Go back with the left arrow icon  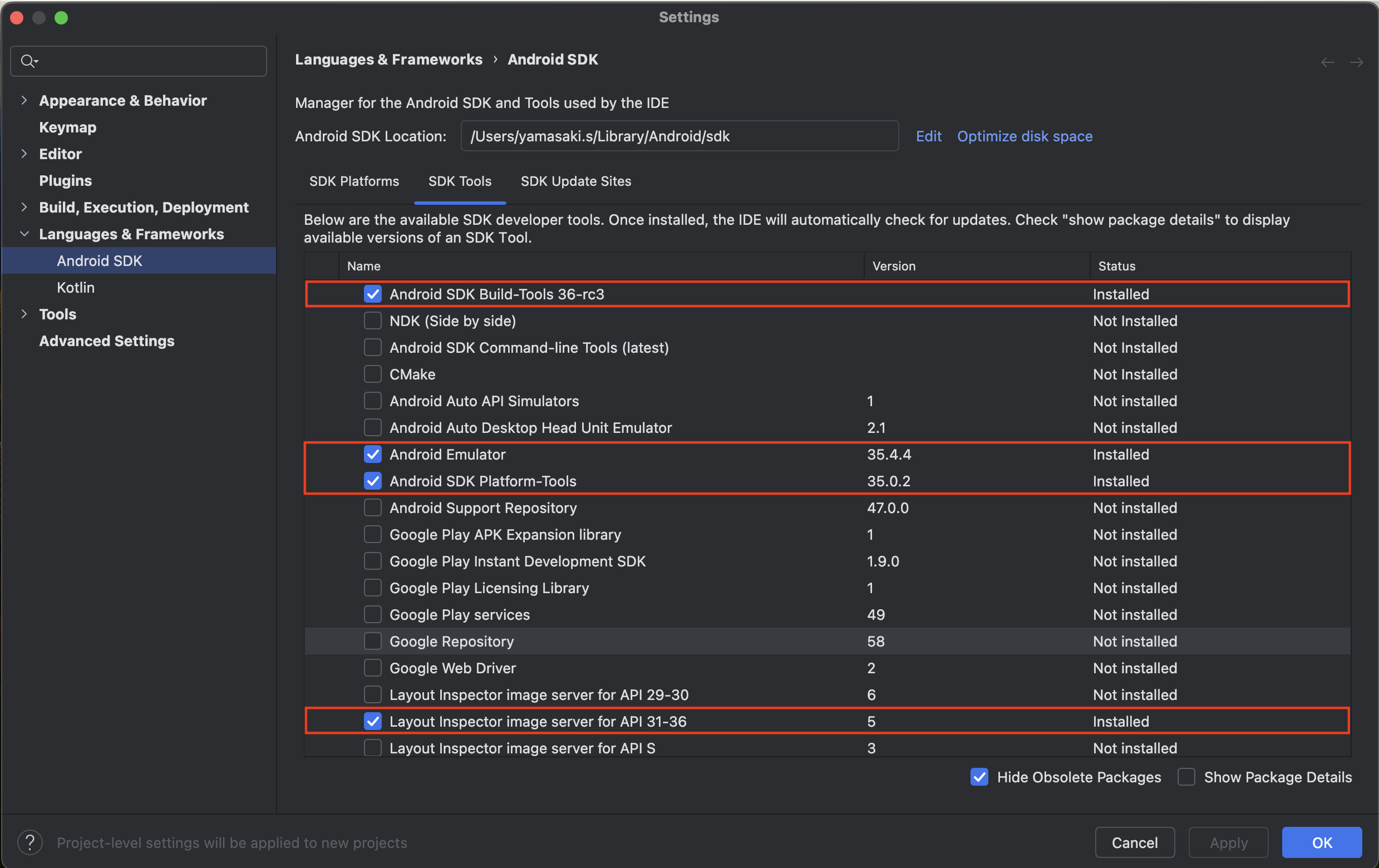pos(1327,62)
